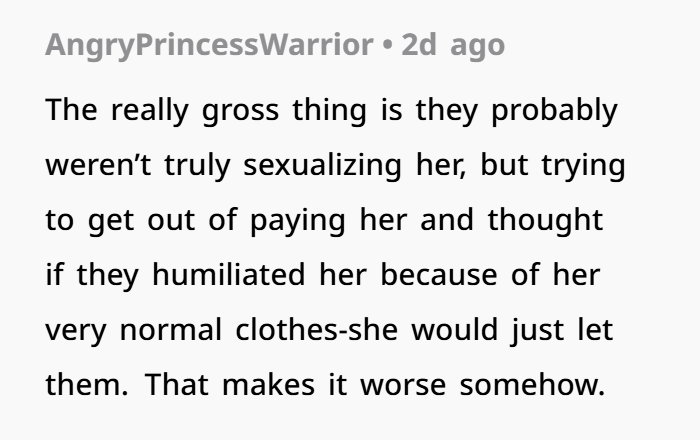Click the word "because" in the fourth line
The height and width of the screenshot is (440, 700).
tap(439, 274)
